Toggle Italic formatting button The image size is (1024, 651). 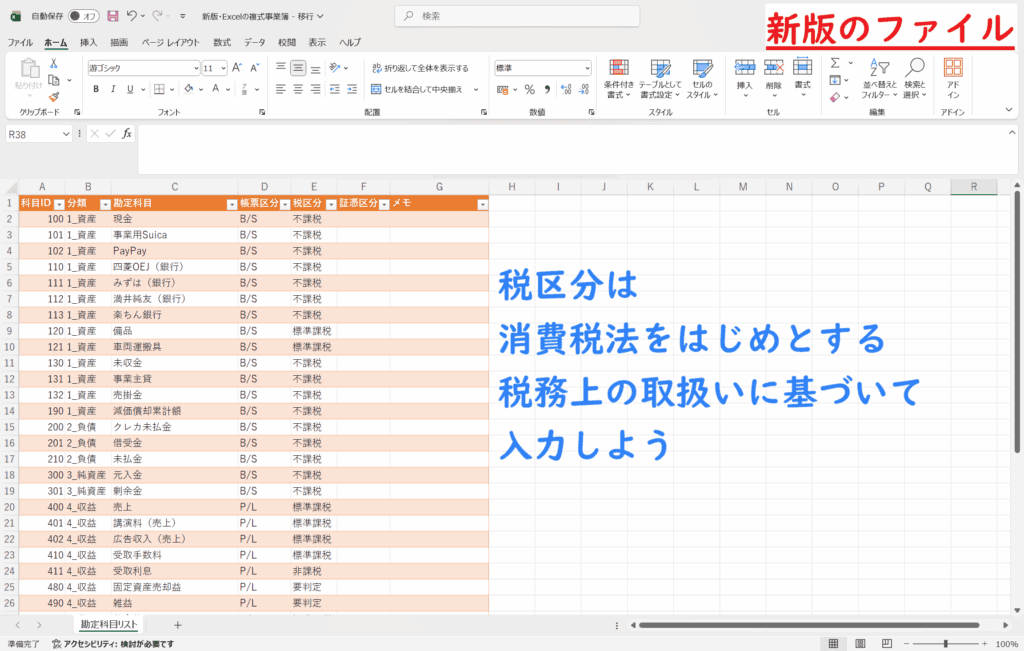[x=113, y=89]
